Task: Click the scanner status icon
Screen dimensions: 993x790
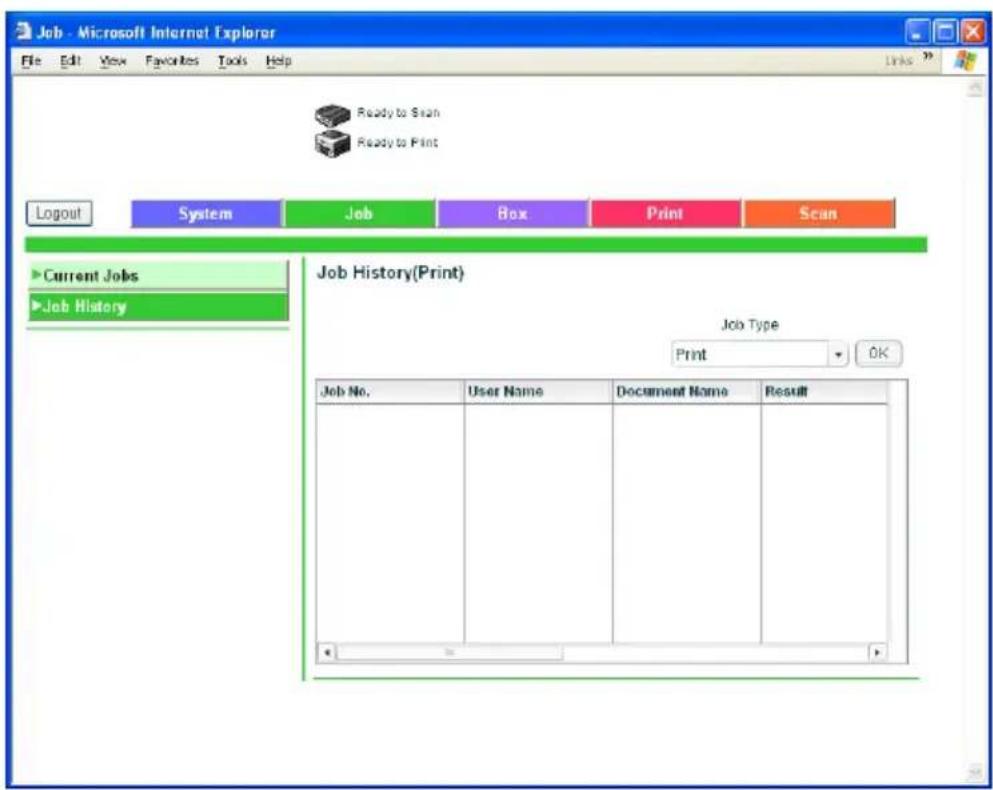Action: coord(332,115)
